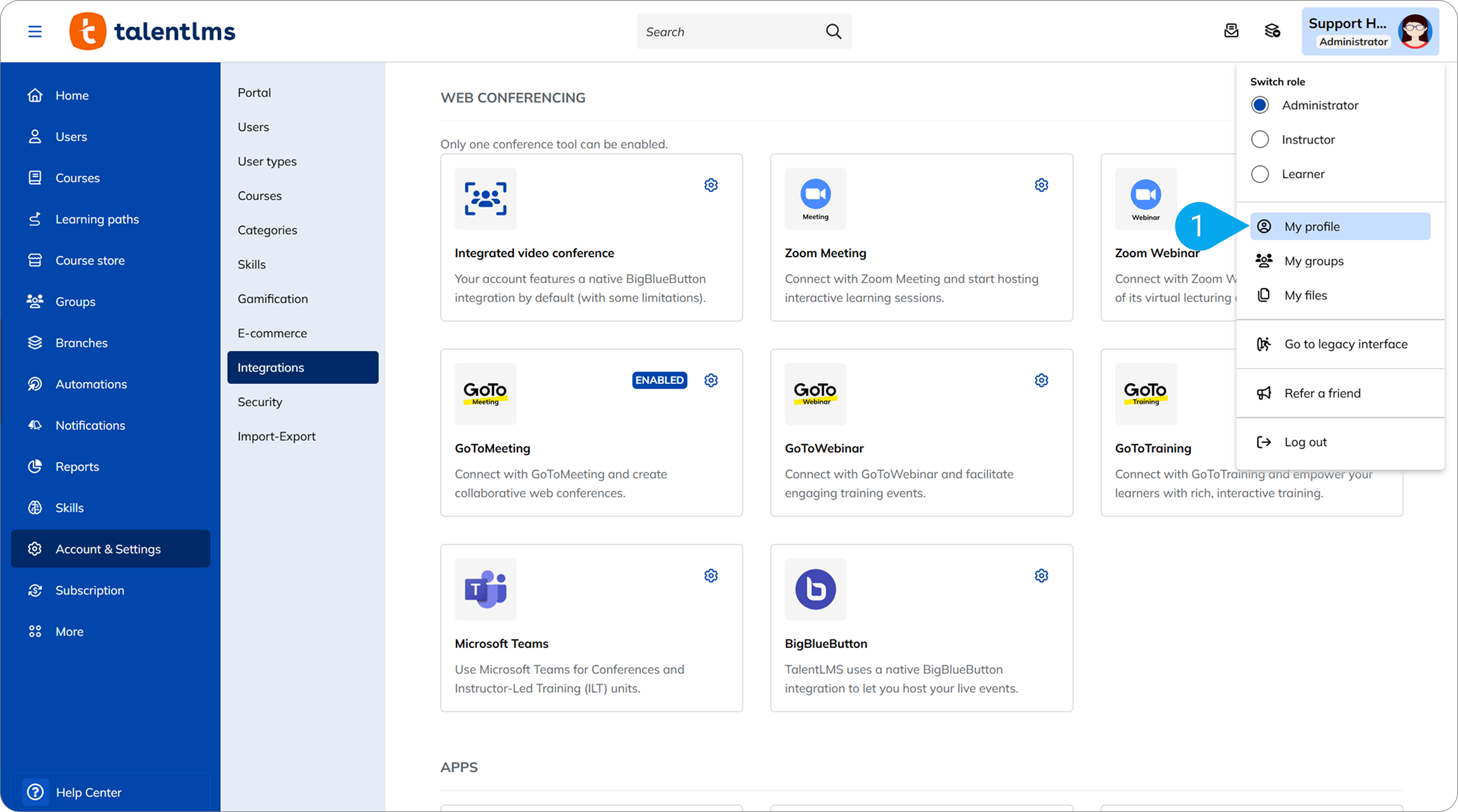Switch role to Instructor
This screenshot has height=812, width=1458.
point(1260,139)
